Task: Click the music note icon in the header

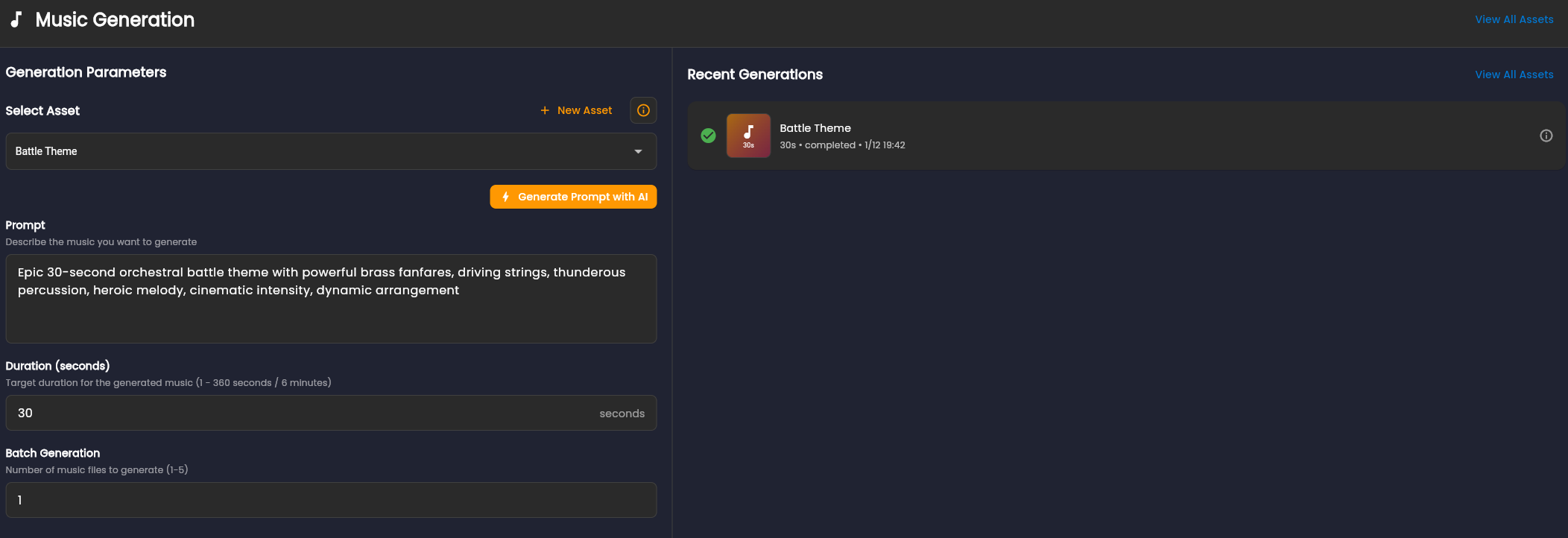Action: (16, 19)
